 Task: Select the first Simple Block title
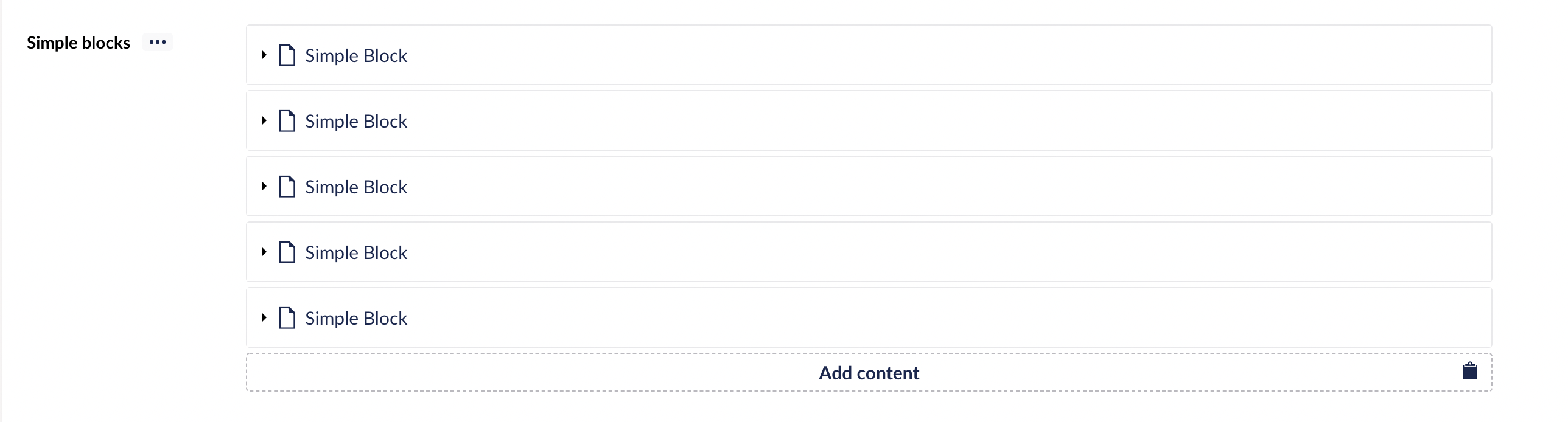(x=356, y=55)
